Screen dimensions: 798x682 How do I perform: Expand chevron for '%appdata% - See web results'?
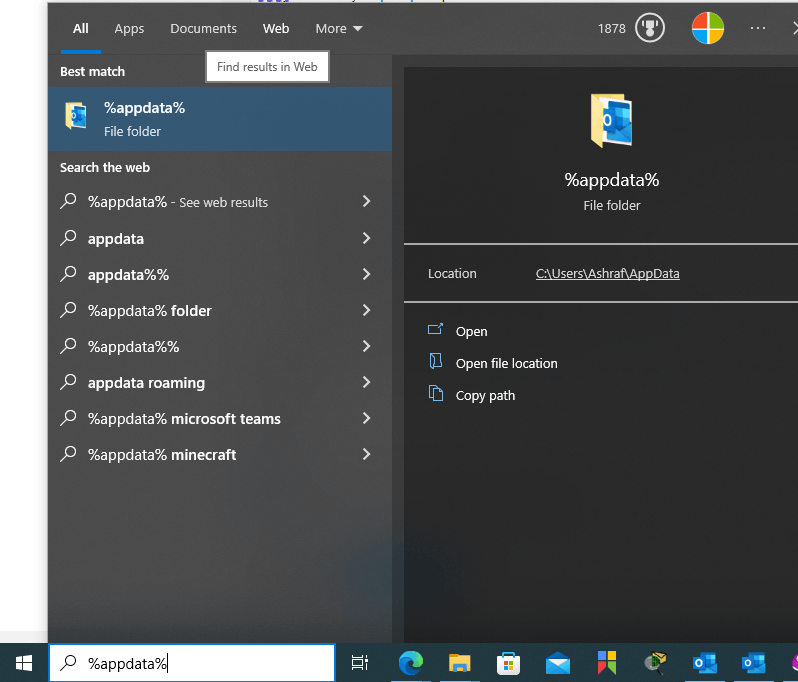point(366,202)
